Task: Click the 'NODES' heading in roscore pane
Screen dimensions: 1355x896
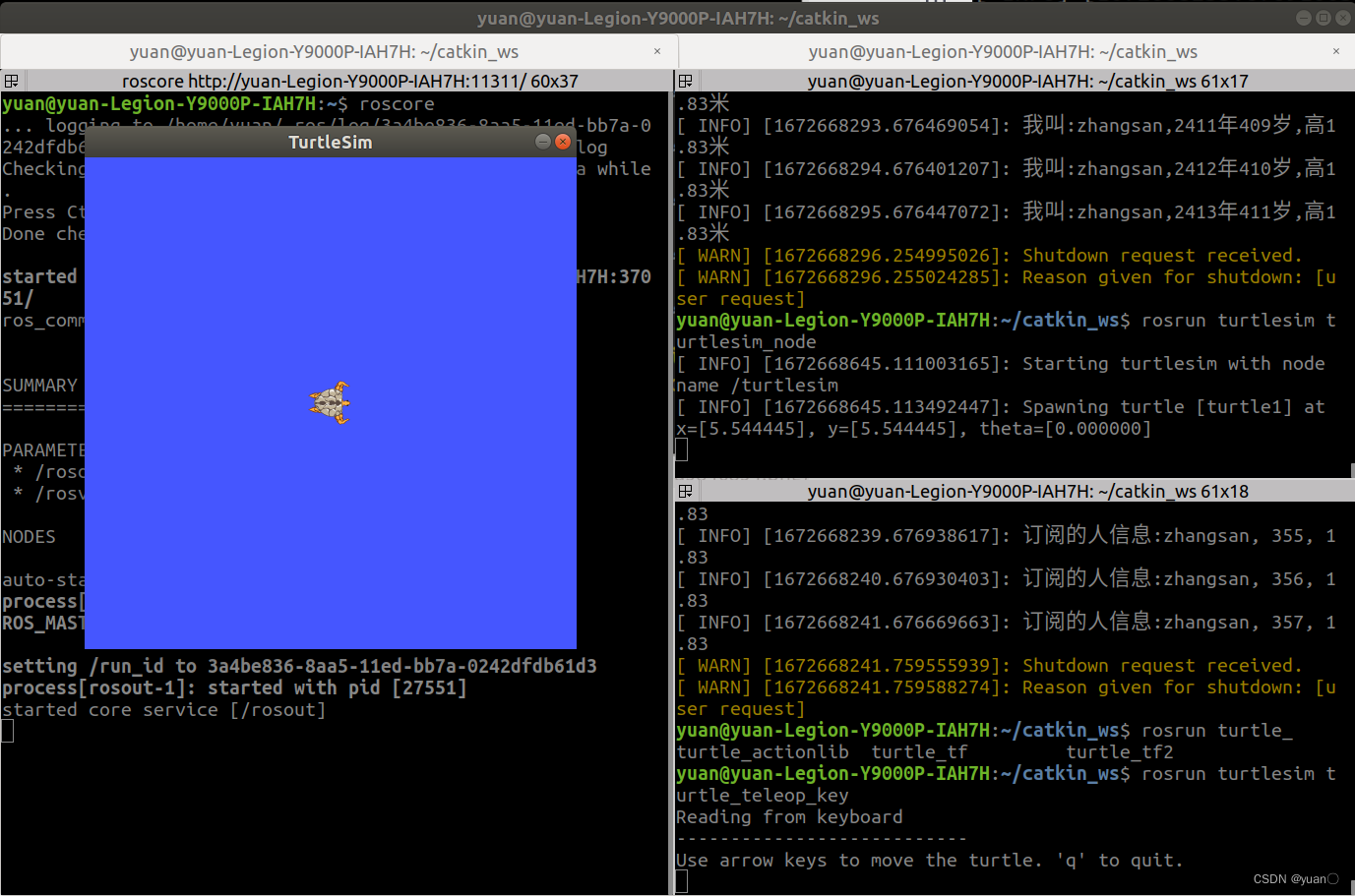Action: tap(29, 536)
